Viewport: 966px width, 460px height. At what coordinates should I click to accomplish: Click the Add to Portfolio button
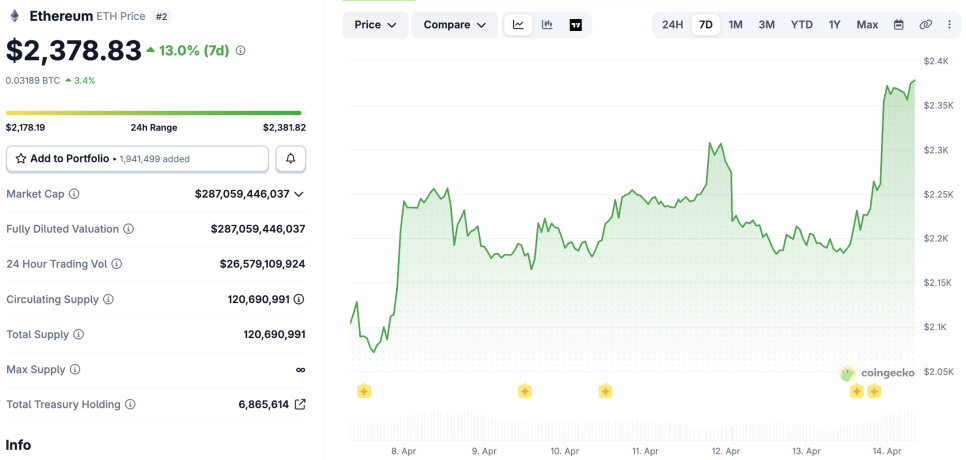pos(137,159)
